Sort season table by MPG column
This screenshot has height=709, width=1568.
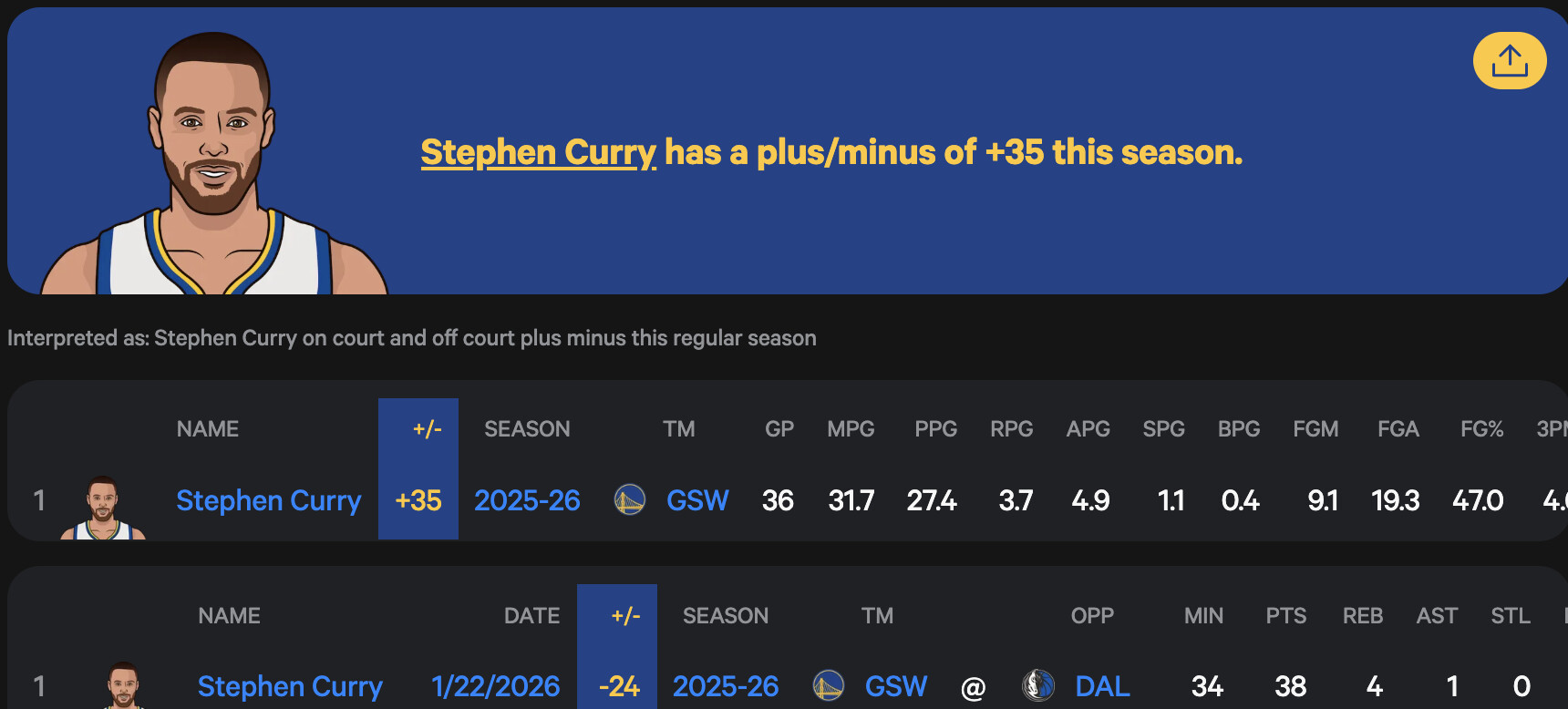[851, 429]
